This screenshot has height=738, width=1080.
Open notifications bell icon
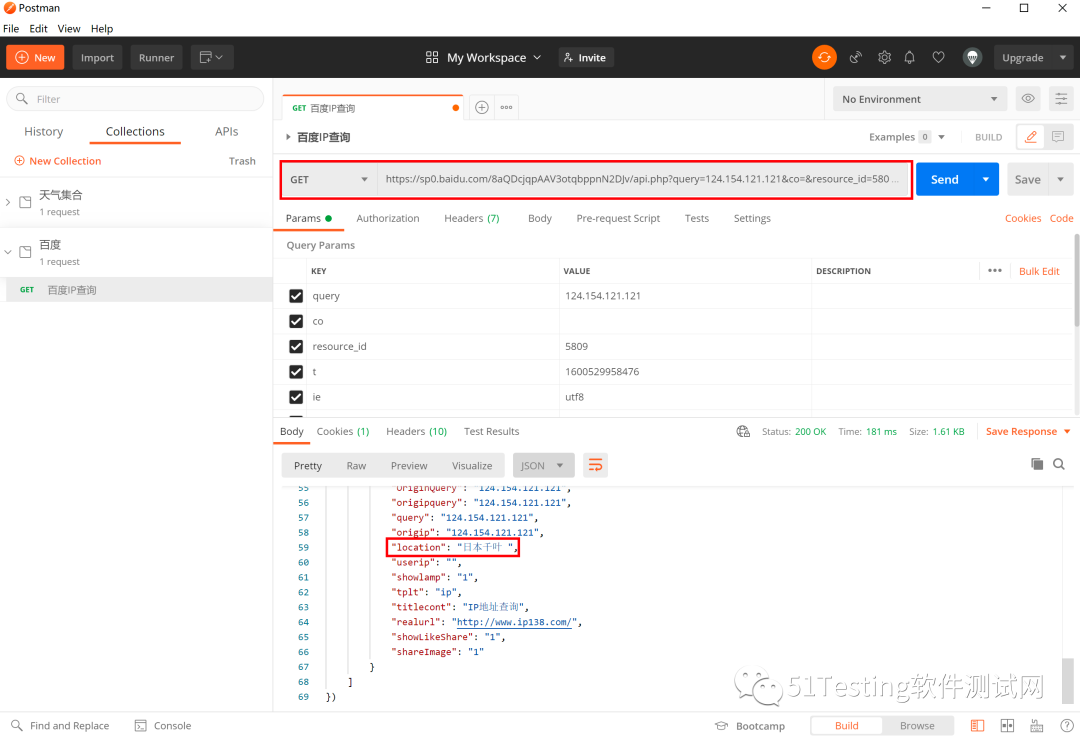pyautogui.click(x=911, y=57)
